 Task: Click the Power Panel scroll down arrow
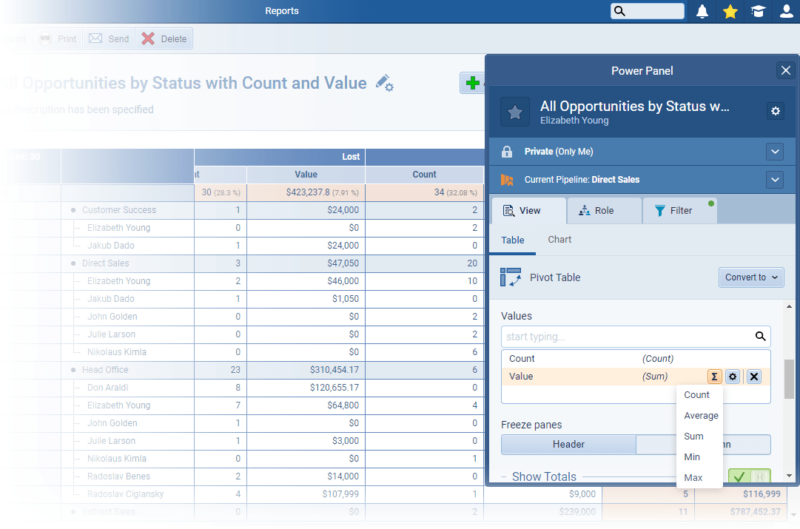click(x=789, y=475)
